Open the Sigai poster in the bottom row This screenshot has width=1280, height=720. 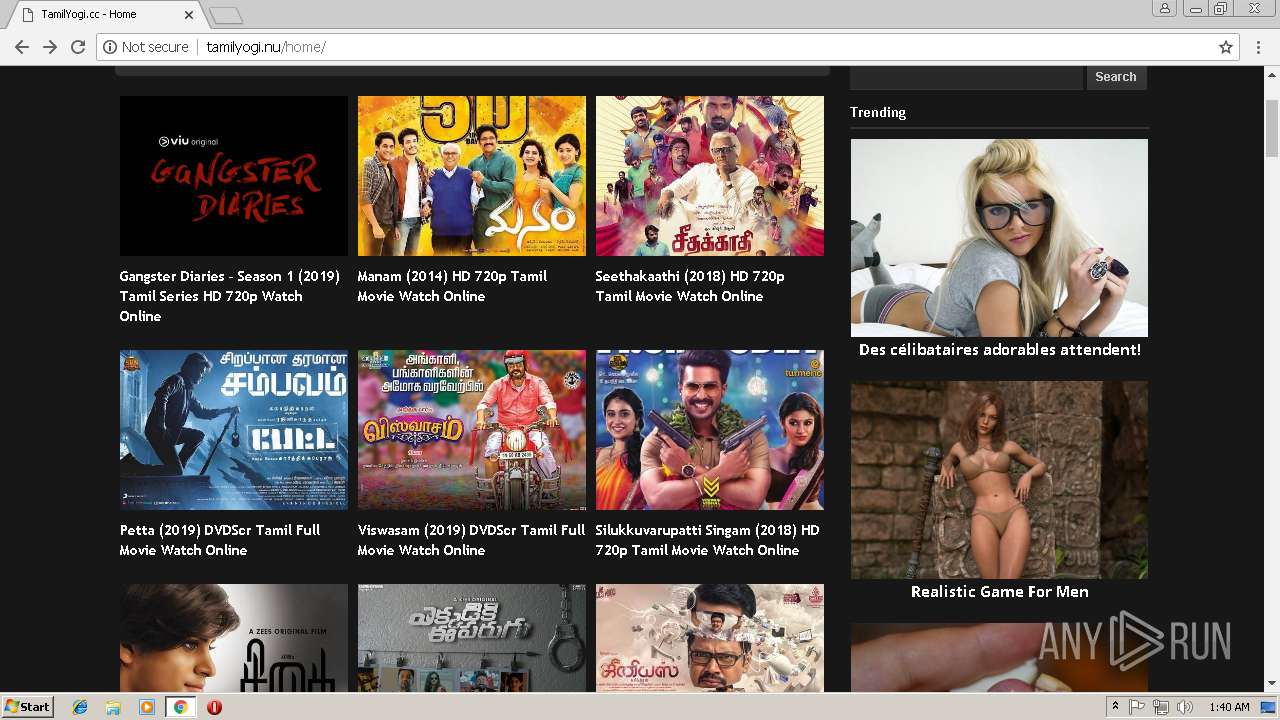click(234, 638)
